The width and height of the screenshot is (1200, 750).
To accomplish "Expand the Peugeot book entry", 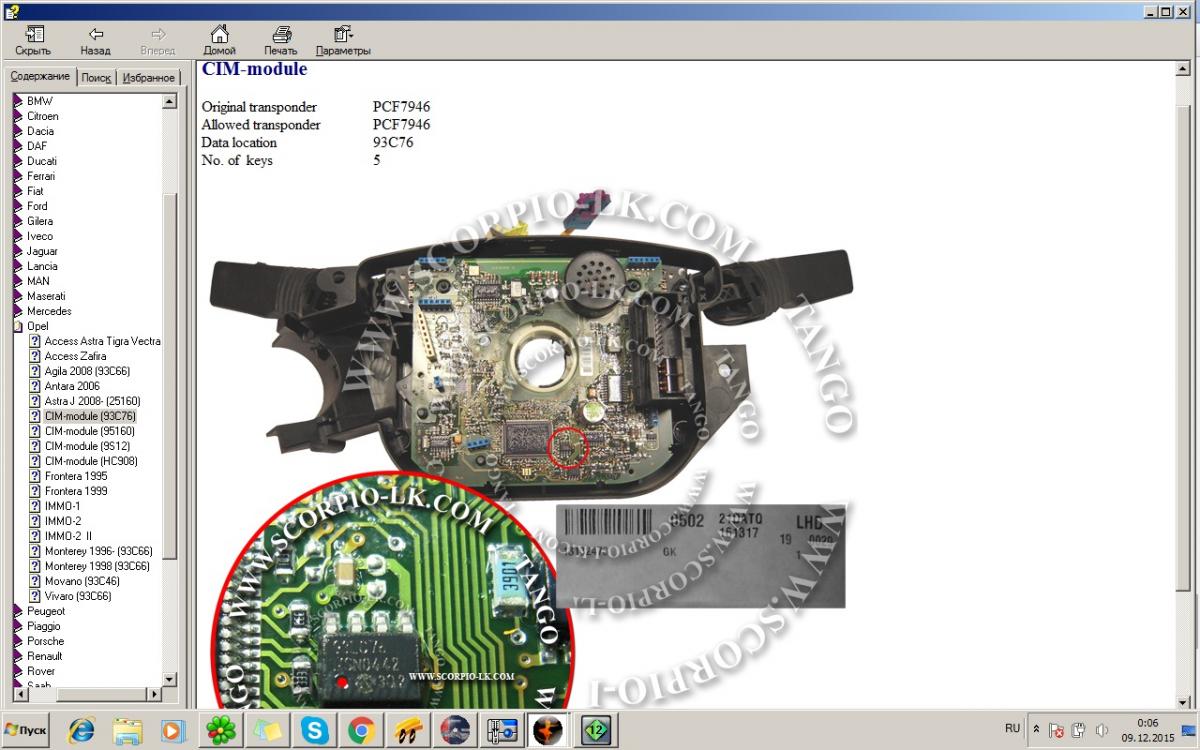I will click(45, 611).
